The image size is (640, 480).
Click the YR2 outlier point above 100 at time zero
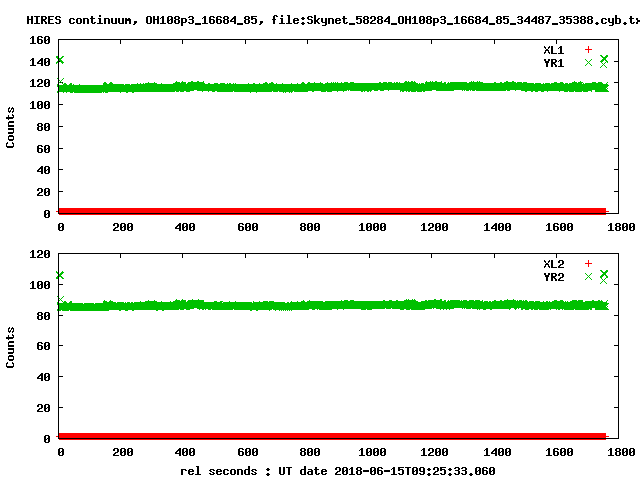[x=60, y=276]
